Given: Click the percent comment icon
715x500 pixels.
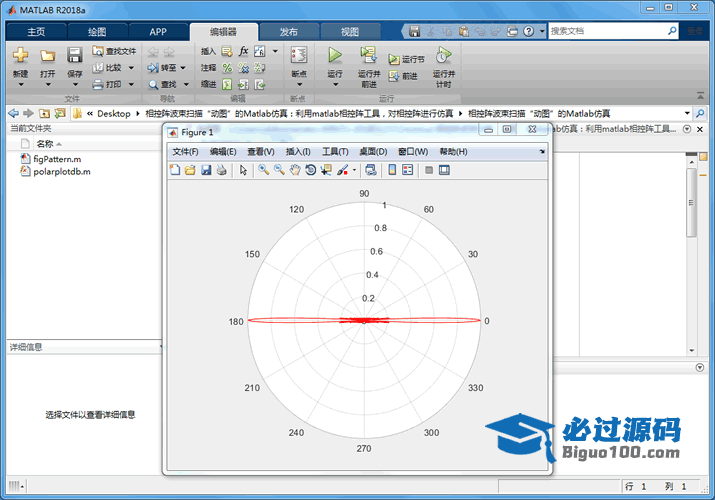Looking at the screenshot, I should coord(227,68).
